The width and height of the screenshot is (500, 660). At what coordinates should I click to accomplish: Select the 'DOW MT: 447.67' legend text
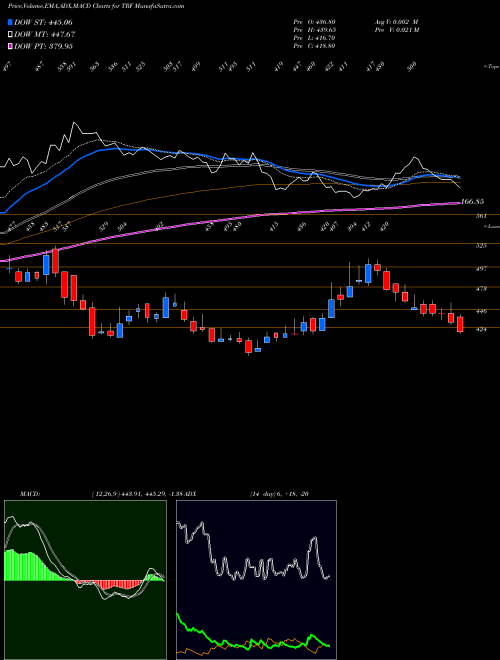click(x=44, y=34)
